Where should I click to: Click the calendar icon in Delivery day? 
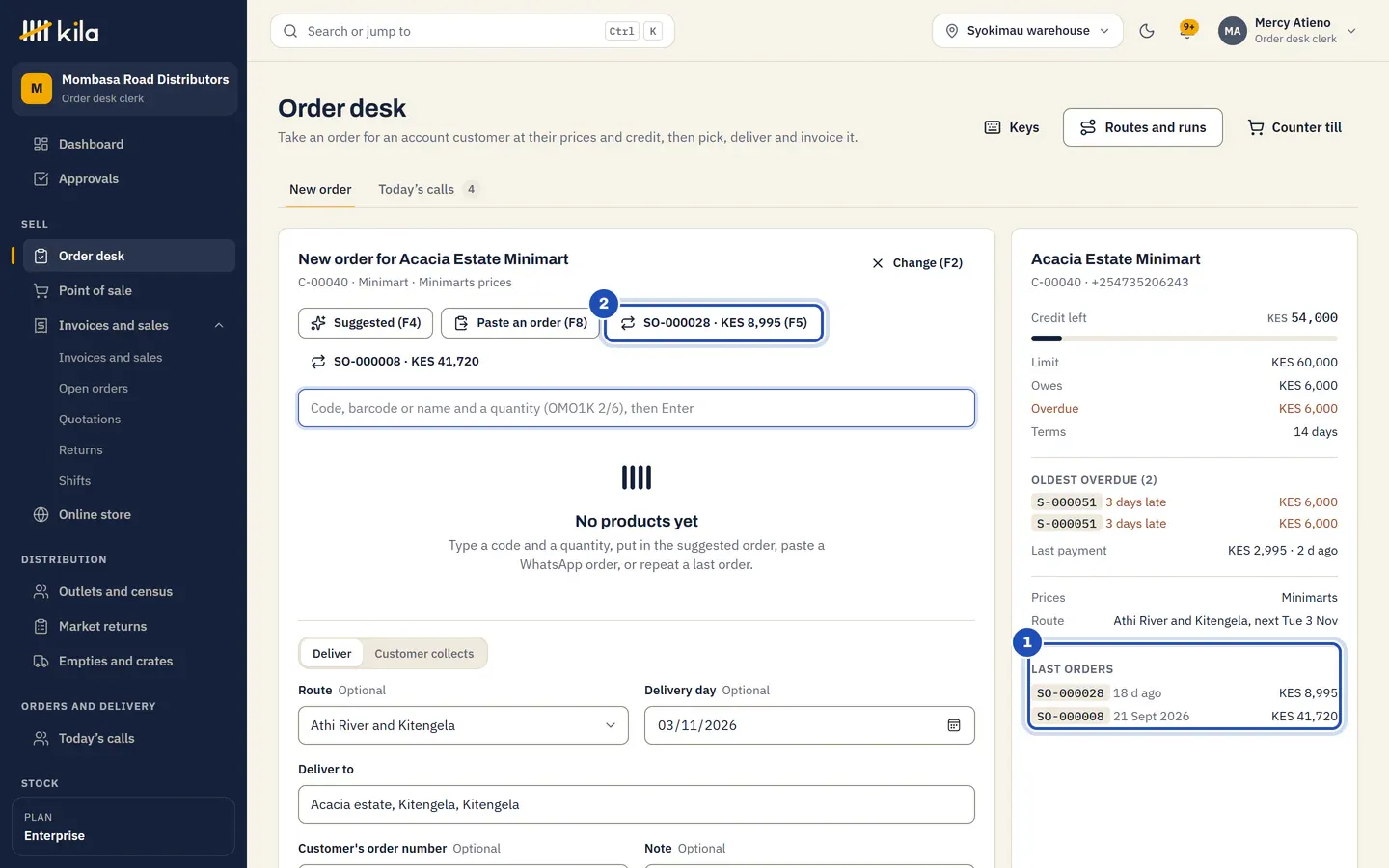point(954,725)
